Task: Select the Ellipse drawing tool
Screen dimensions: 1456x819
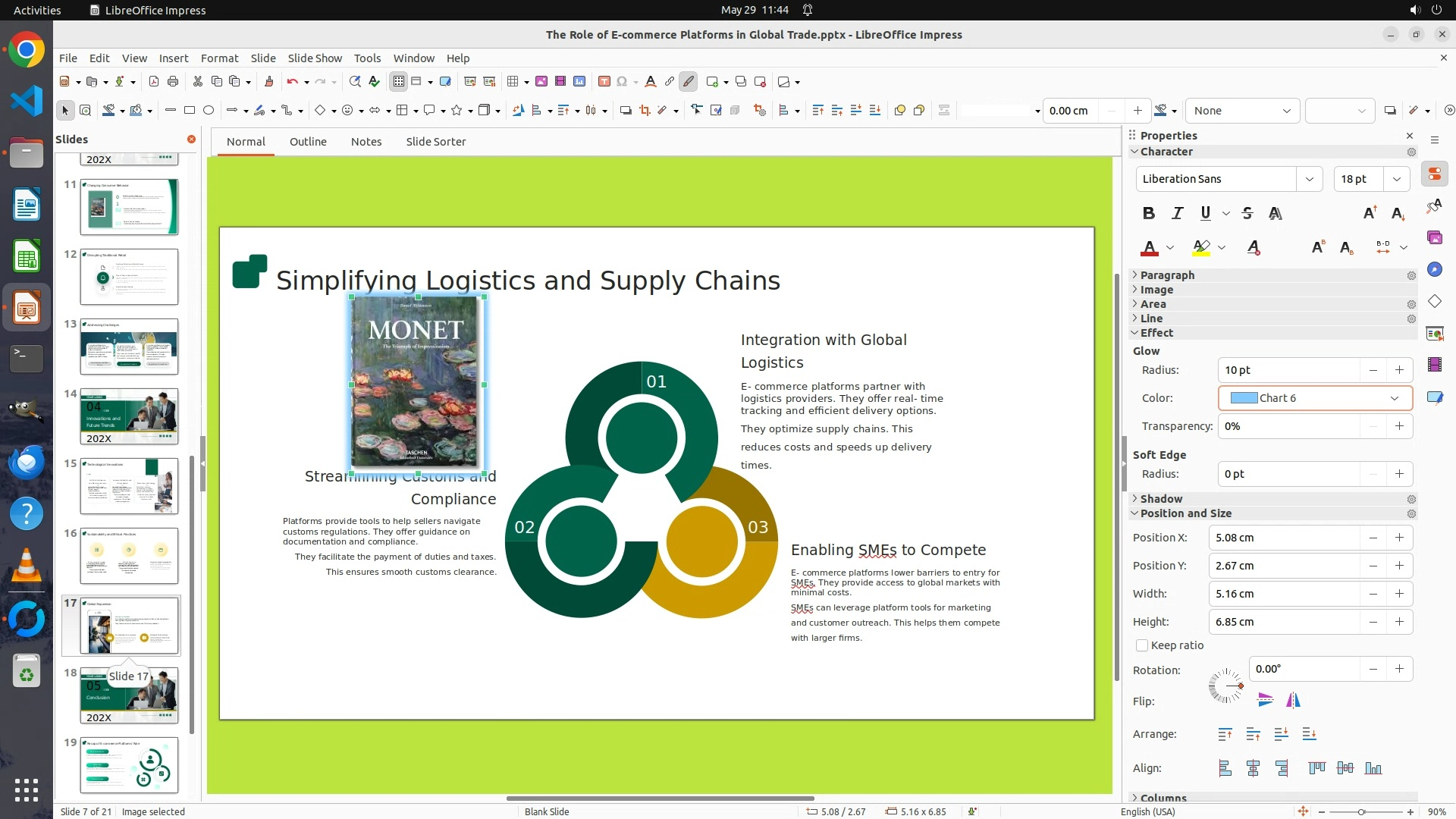Action: pos(209,111)
